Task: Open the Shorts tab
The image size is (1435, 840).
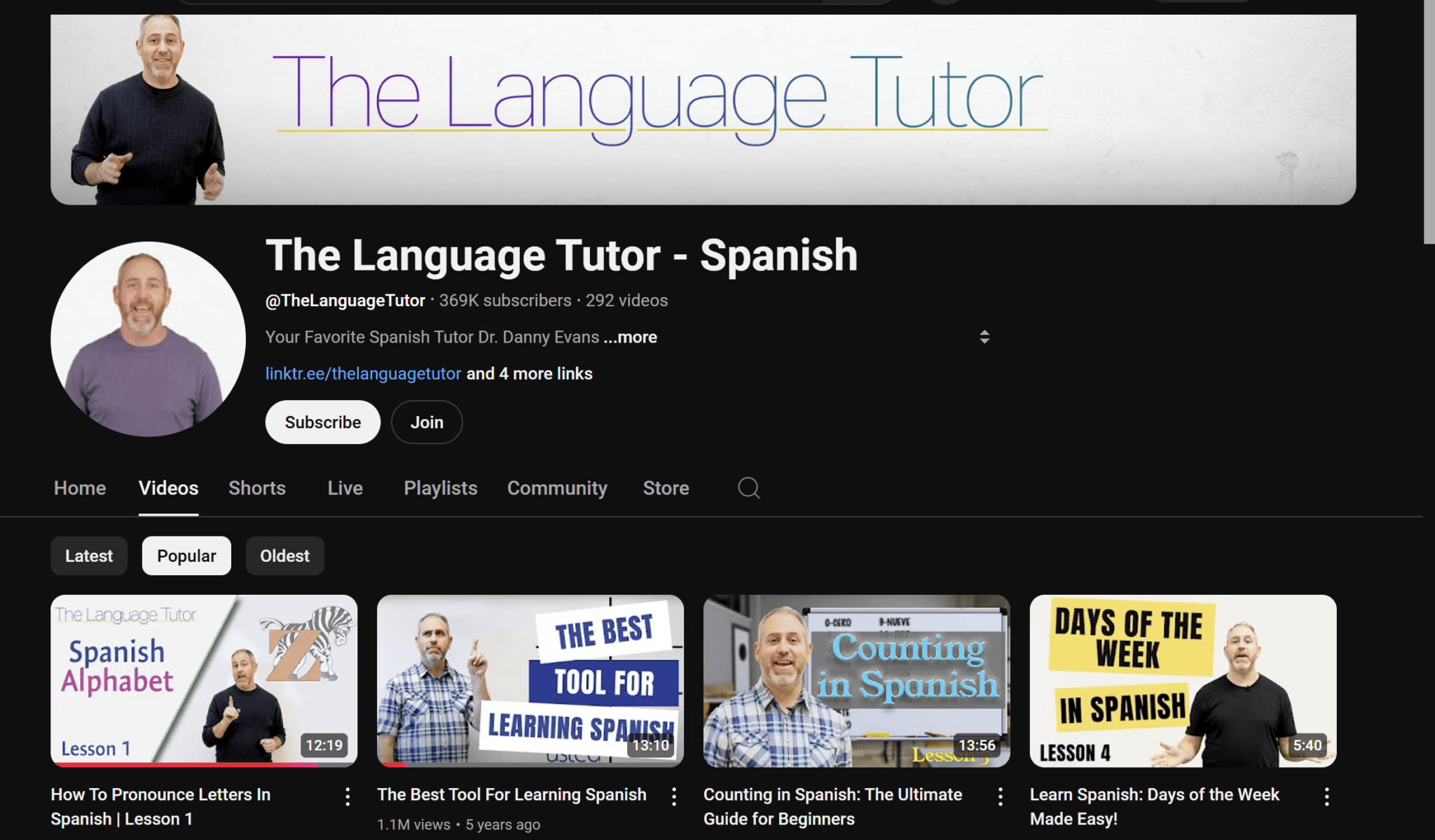Action: coord(256,488)
